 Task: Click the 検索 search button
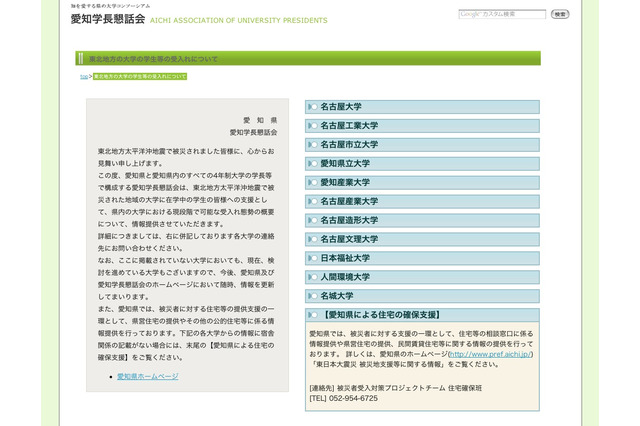tap(560, 14)
